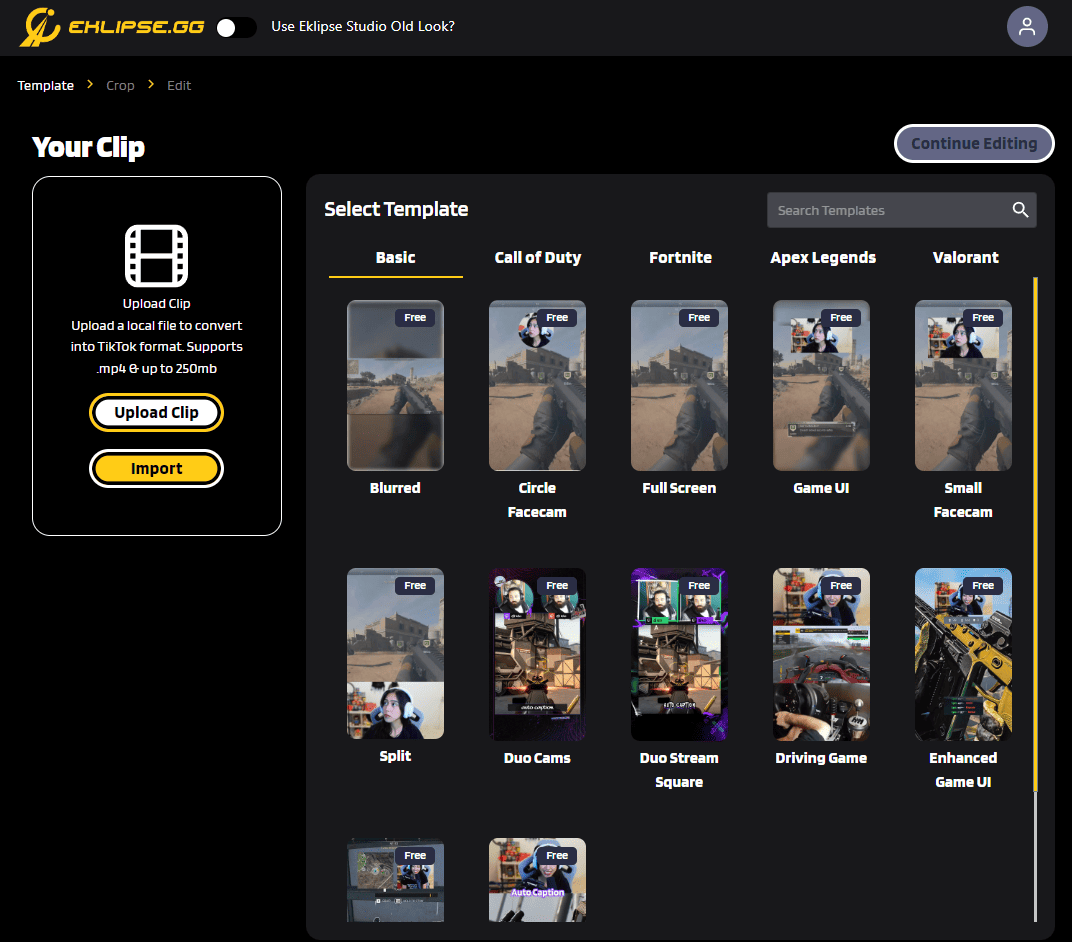
Task: Select the Game UI template thumbnail
Action: (821, 386)
